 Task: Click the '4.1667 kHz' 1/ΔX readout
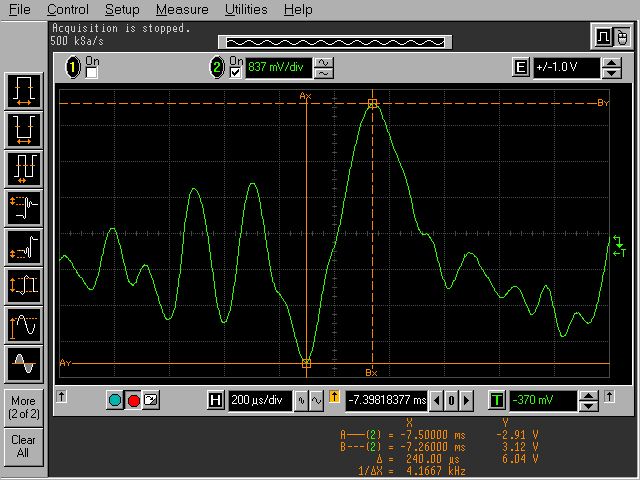(436, 471)
